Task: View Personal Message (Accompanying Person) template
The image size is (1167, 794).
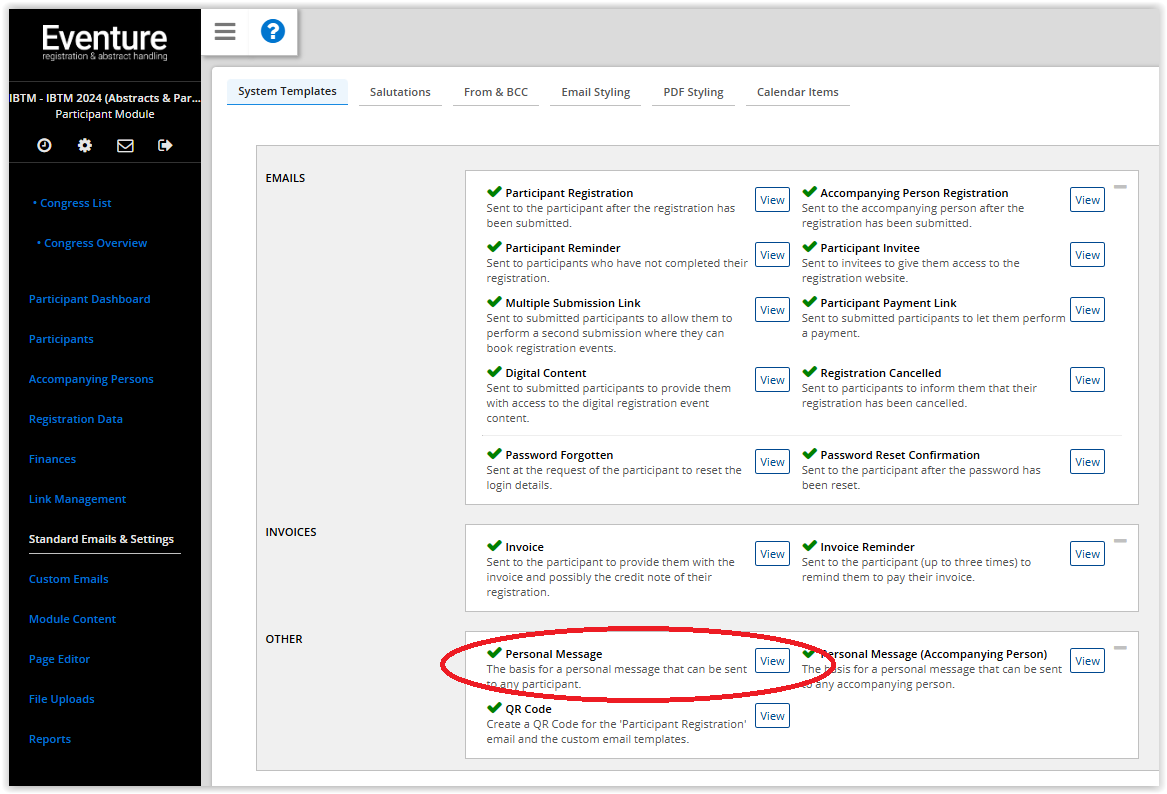Action: 1087,661
